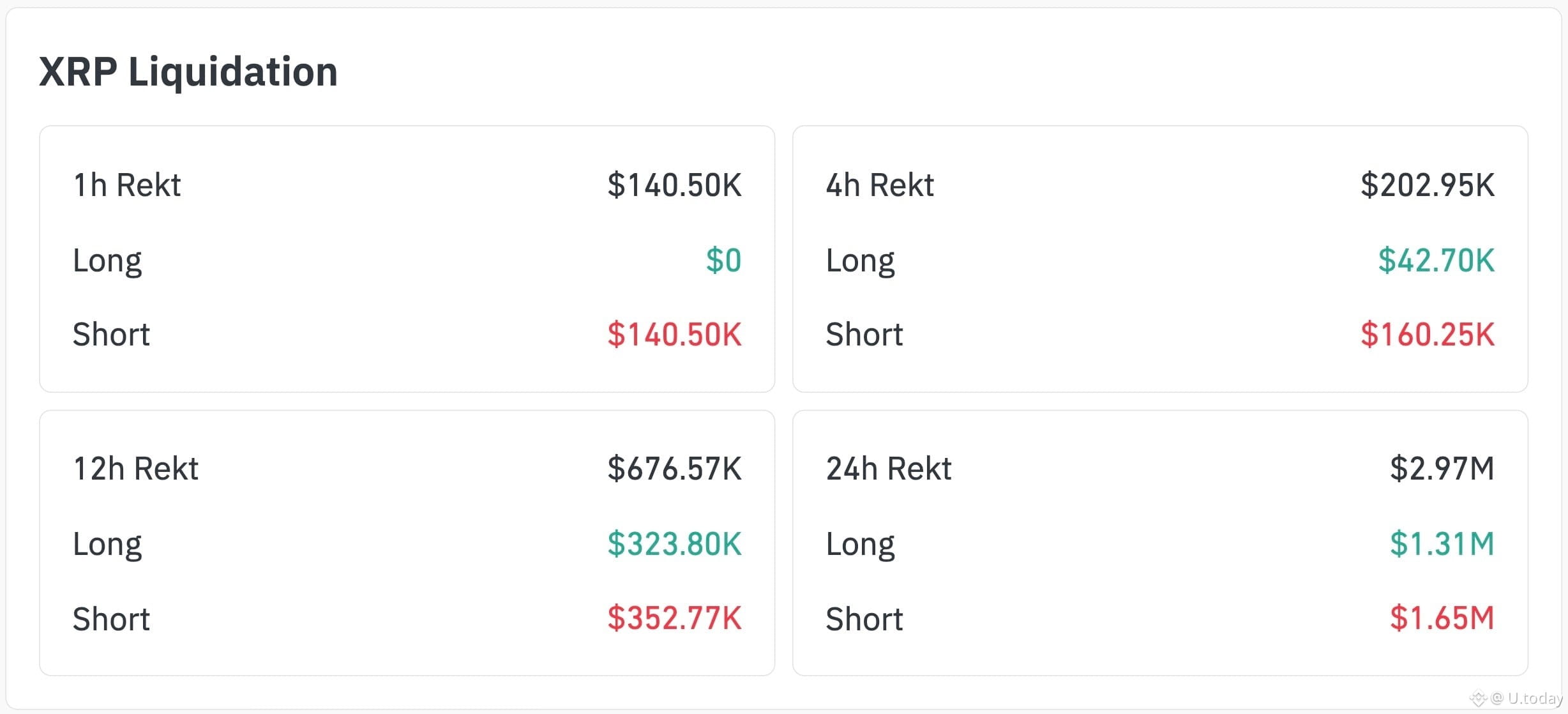Click the green $1.31M long value

(x=1442, y=544)
